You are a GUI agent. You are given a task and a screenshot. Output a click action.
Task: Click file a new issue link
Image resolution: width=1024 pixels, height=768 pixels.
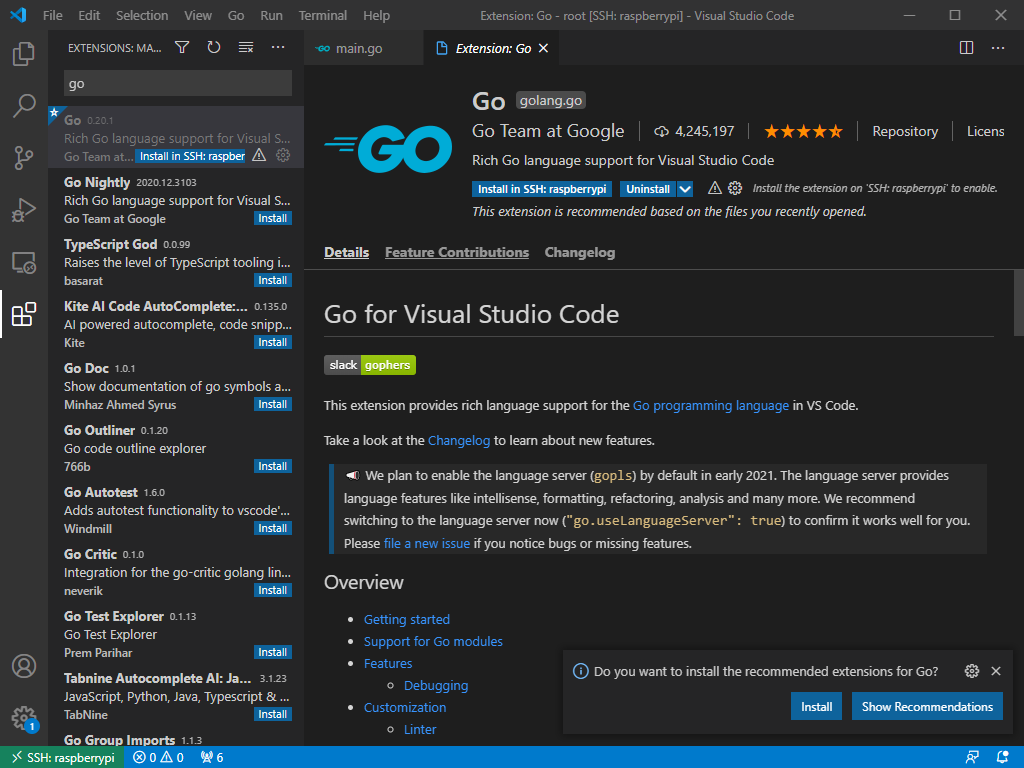coord(426,543)
